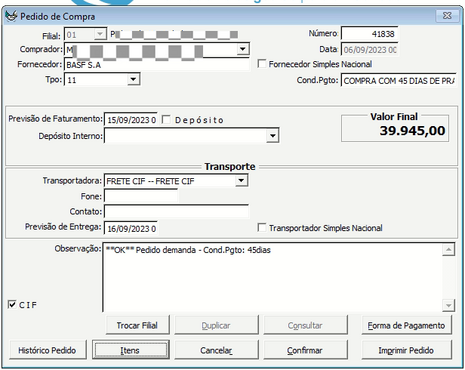Click the Observação text area
The height and width of the screenshot is (370, 465).
point(272,277)
